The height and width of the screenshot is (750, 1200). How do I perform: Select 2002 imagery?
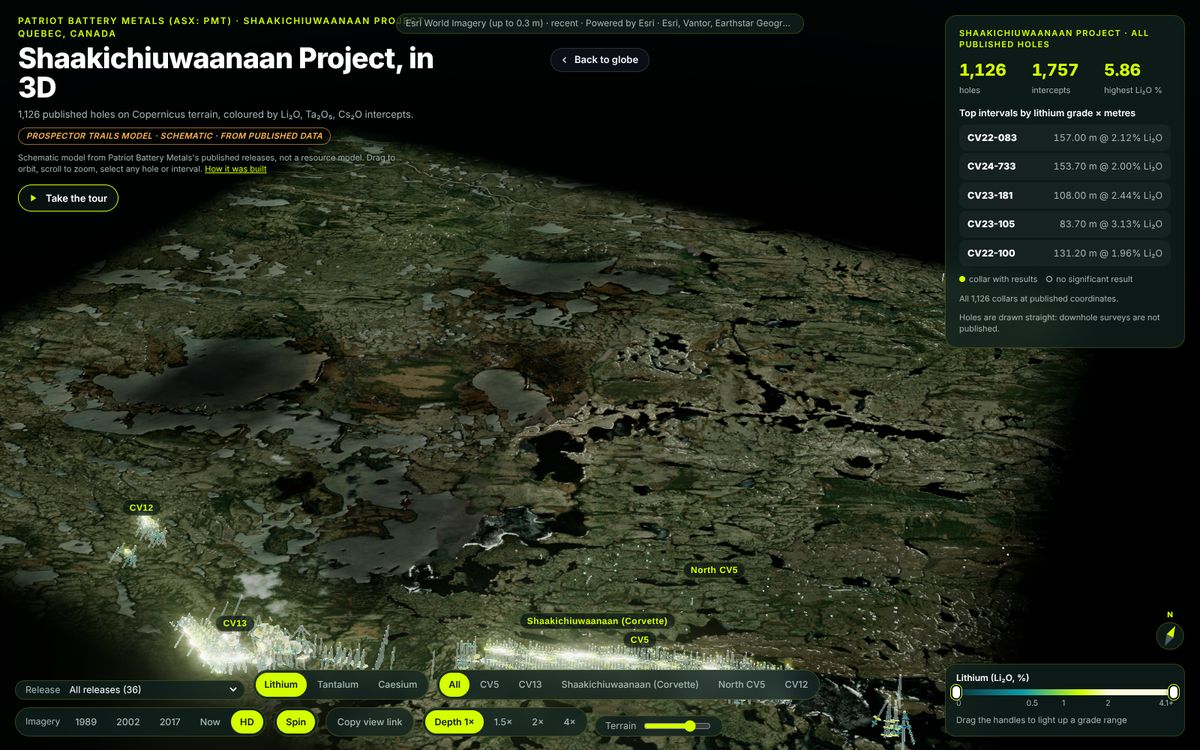128,722
